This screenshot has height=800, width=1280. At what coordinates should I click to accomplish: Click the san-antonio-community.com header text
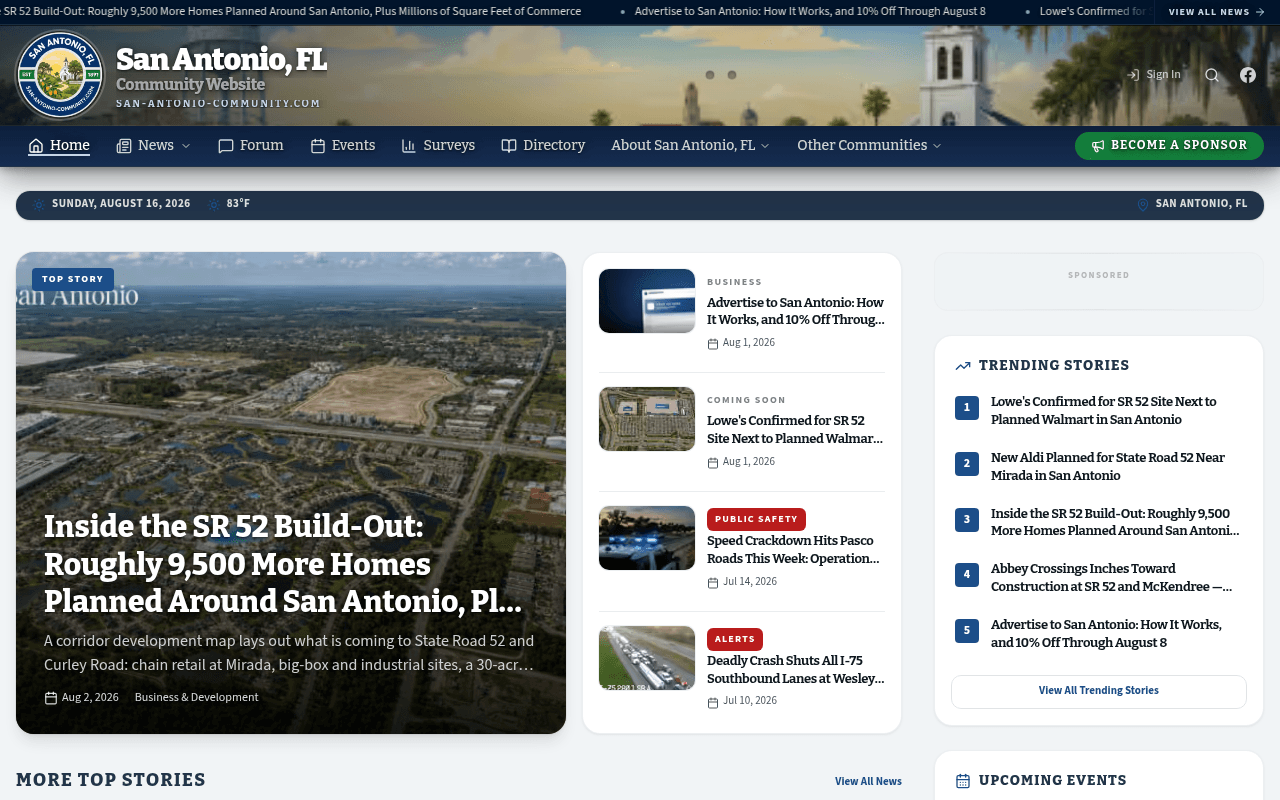pyautogui.click(x=218, y=103)
